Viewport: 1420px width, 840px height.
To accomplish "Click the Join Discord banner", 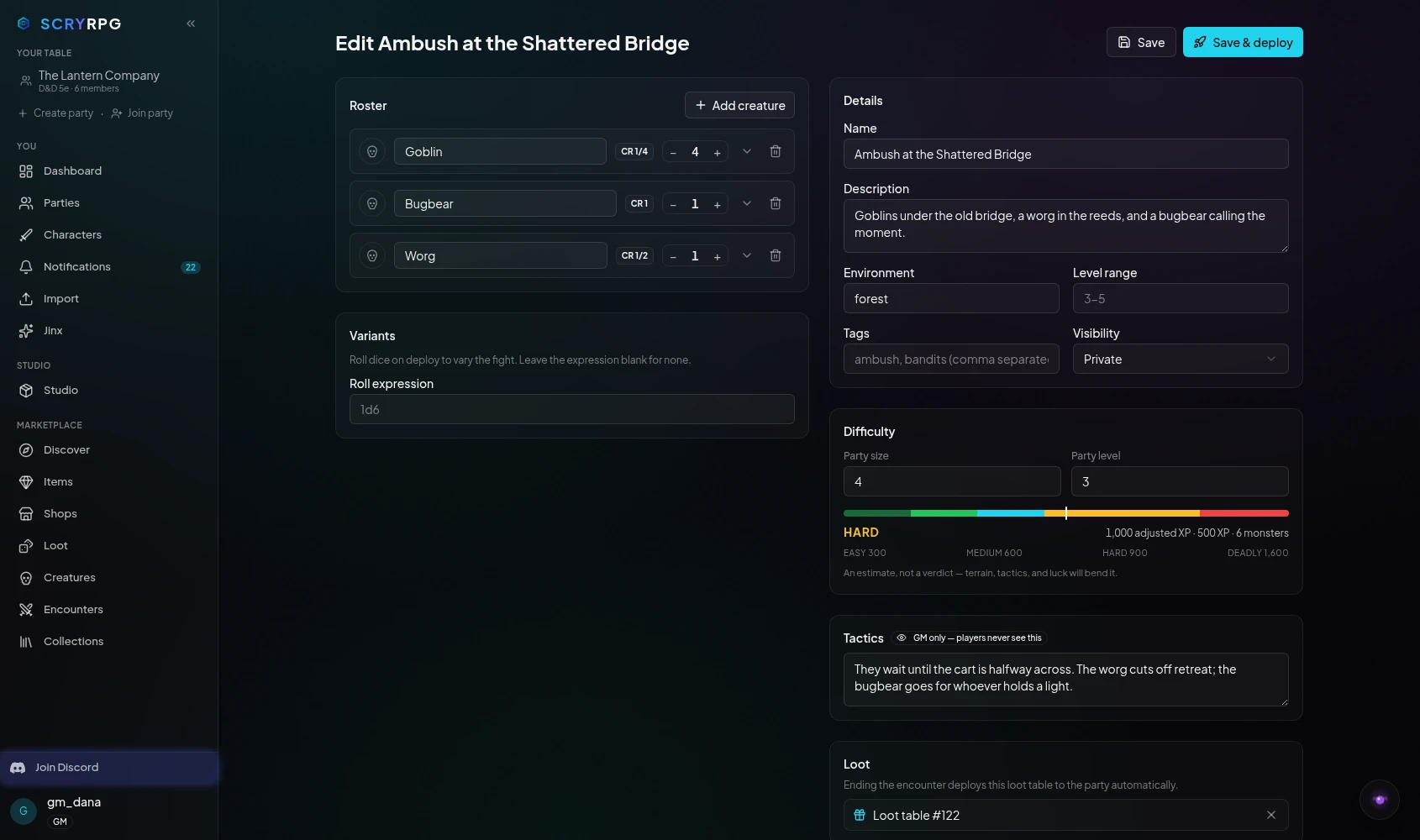I will 109,767.
